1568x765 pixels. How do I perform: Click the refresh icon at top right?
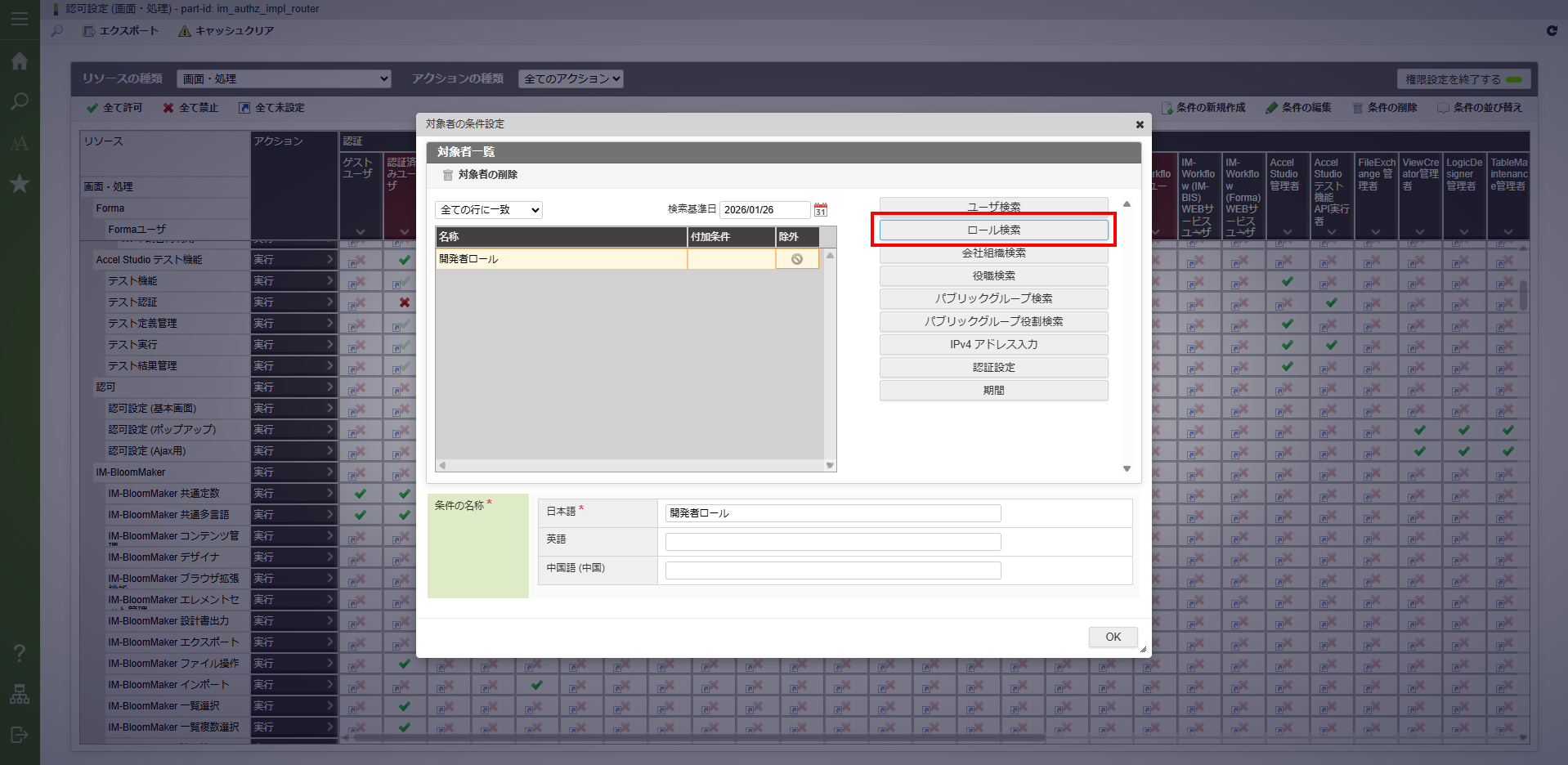click(1552, 31)
